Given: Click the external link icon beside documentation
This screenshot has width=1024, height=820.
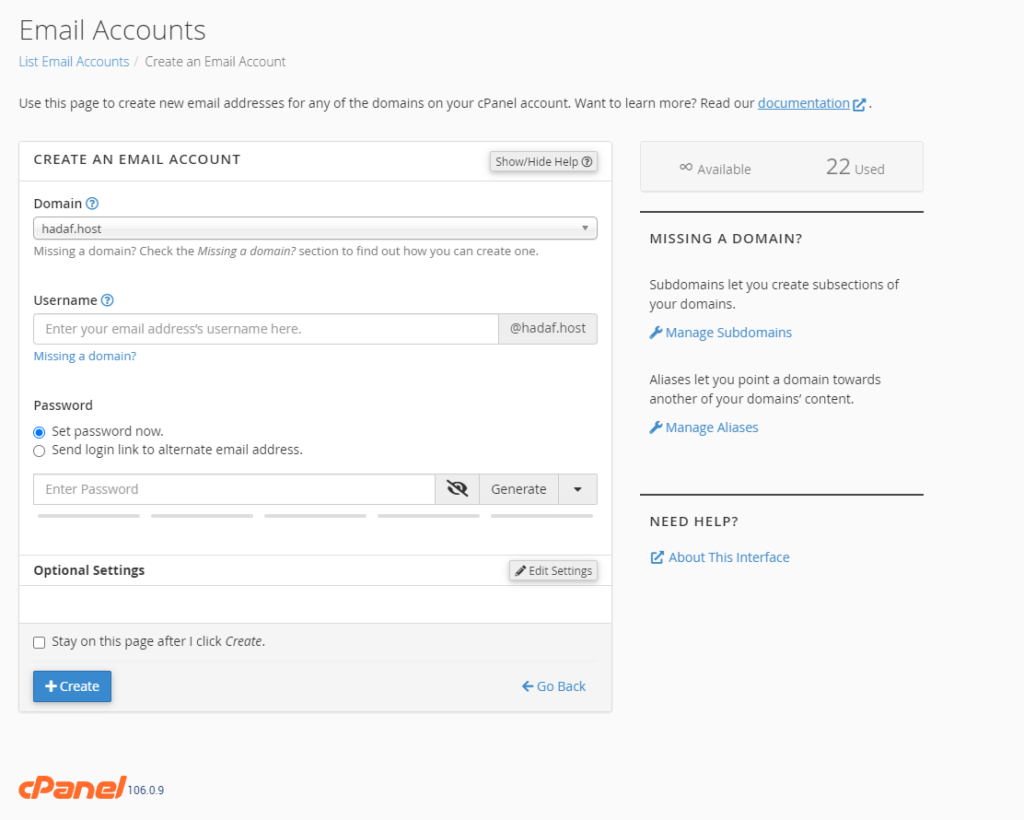Looking at the screenshot, I should (859, 104).
